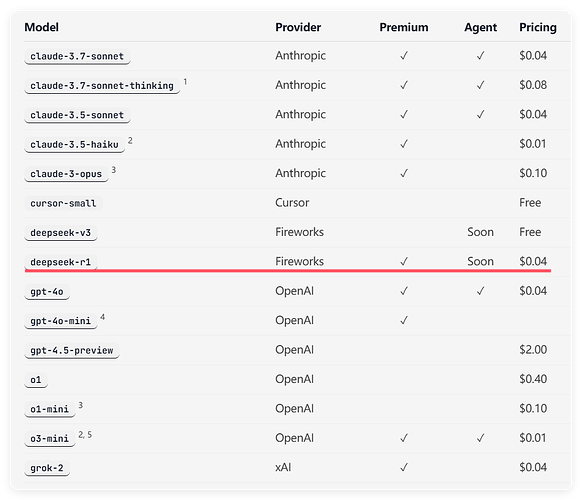582x500 pixels.
Task: Click the Agent checkmark in gpt-4o row
Action: tap(480, 291)
